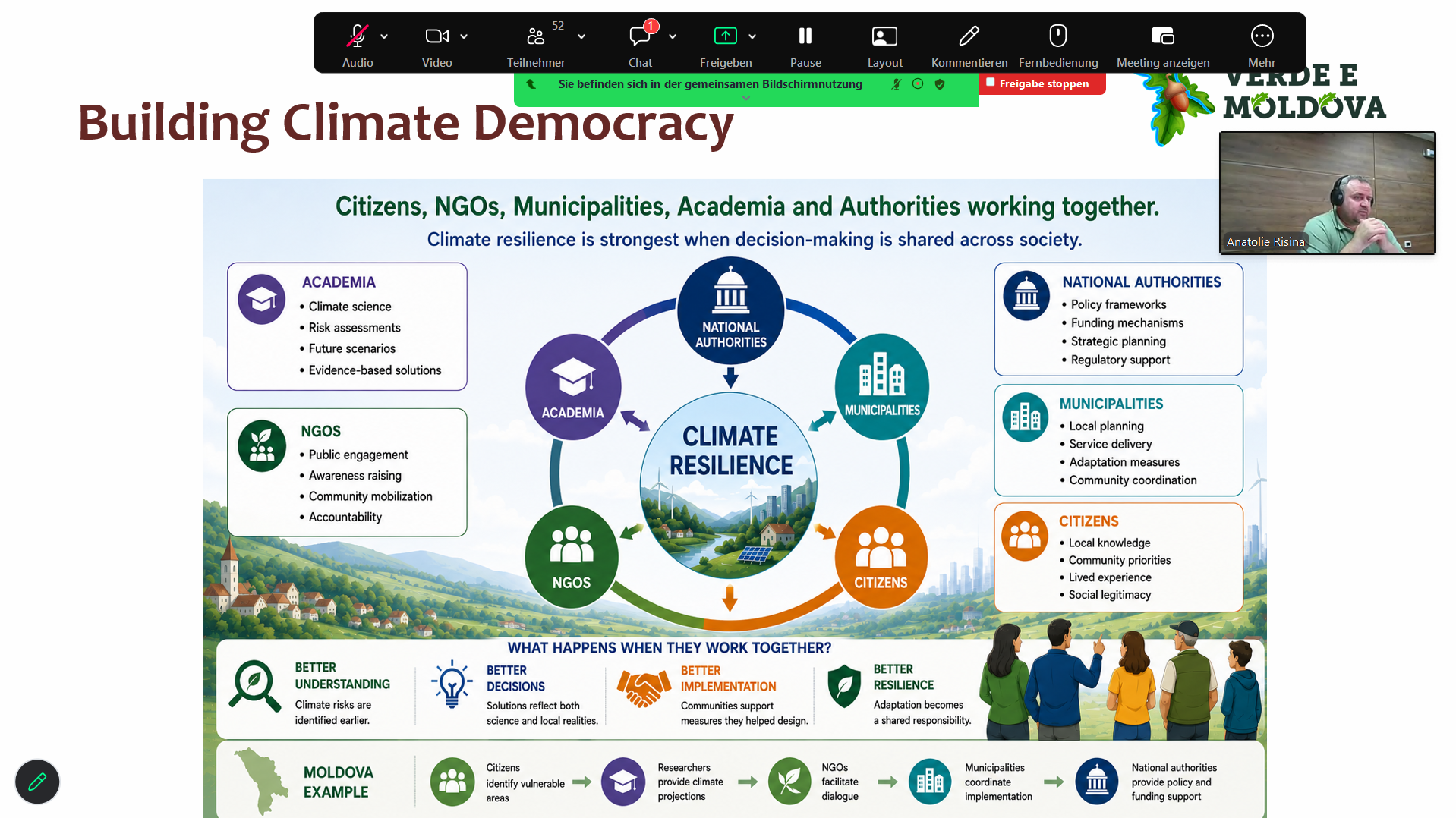The width and height of the screenshot is (1456, 818).
Task: Click the small icon in video thumbnail corner
Action: (1408, 244)
